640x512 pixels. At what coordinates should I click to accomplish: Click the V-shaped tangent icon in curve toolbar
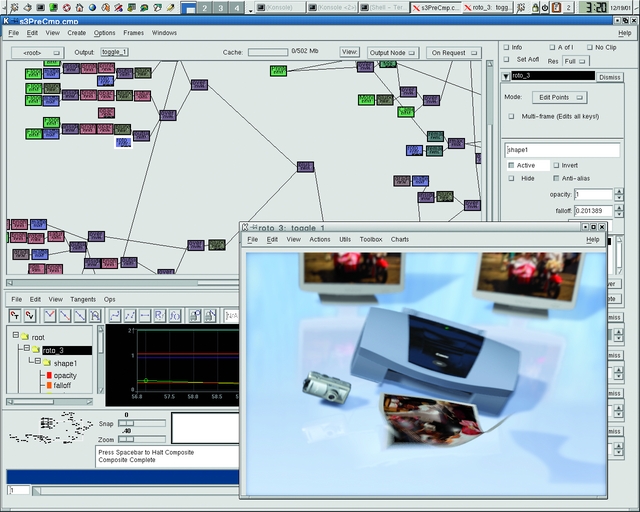pyautogui.click(x=49, y=316)
